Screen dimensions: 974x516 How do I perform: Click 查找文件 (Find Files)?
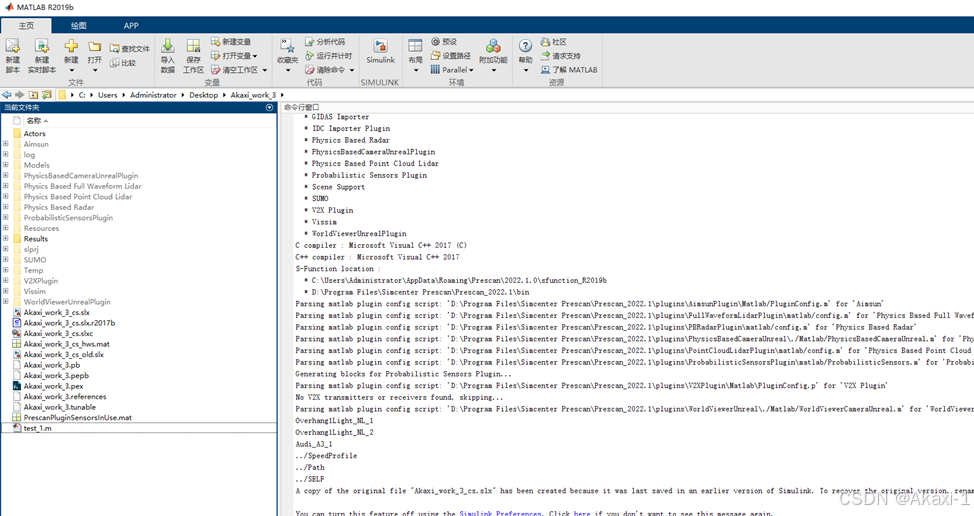pyautogui.click(x=130, y=48)
